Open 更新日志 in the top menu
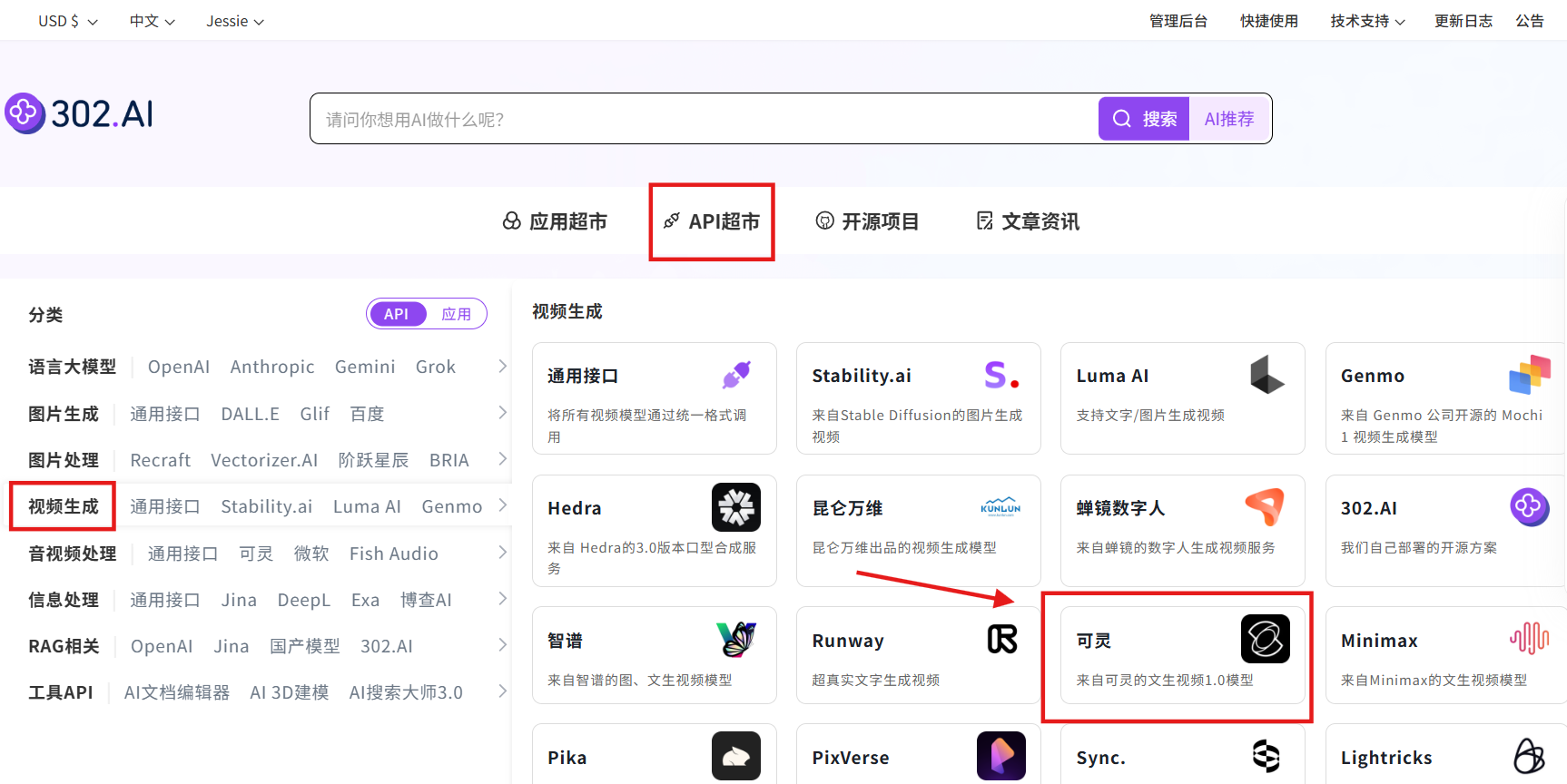 point(1464,21)
